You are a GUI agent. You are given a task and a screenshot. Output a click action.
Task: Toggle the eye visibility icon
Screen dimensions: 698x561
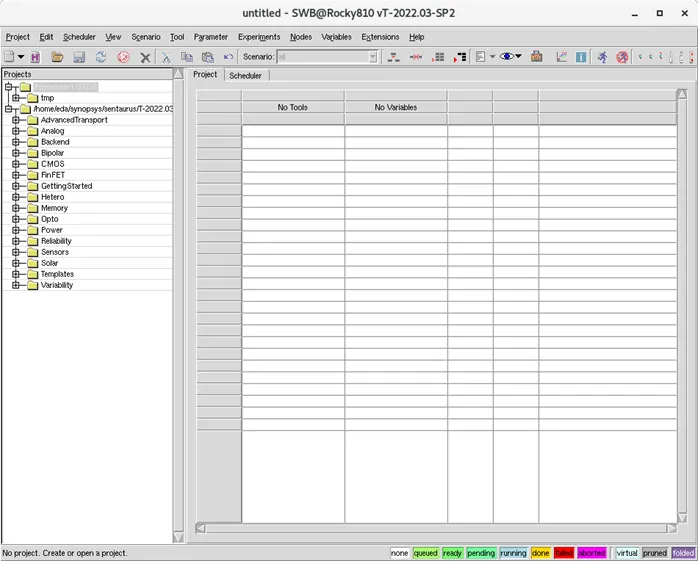coord(507,56)
